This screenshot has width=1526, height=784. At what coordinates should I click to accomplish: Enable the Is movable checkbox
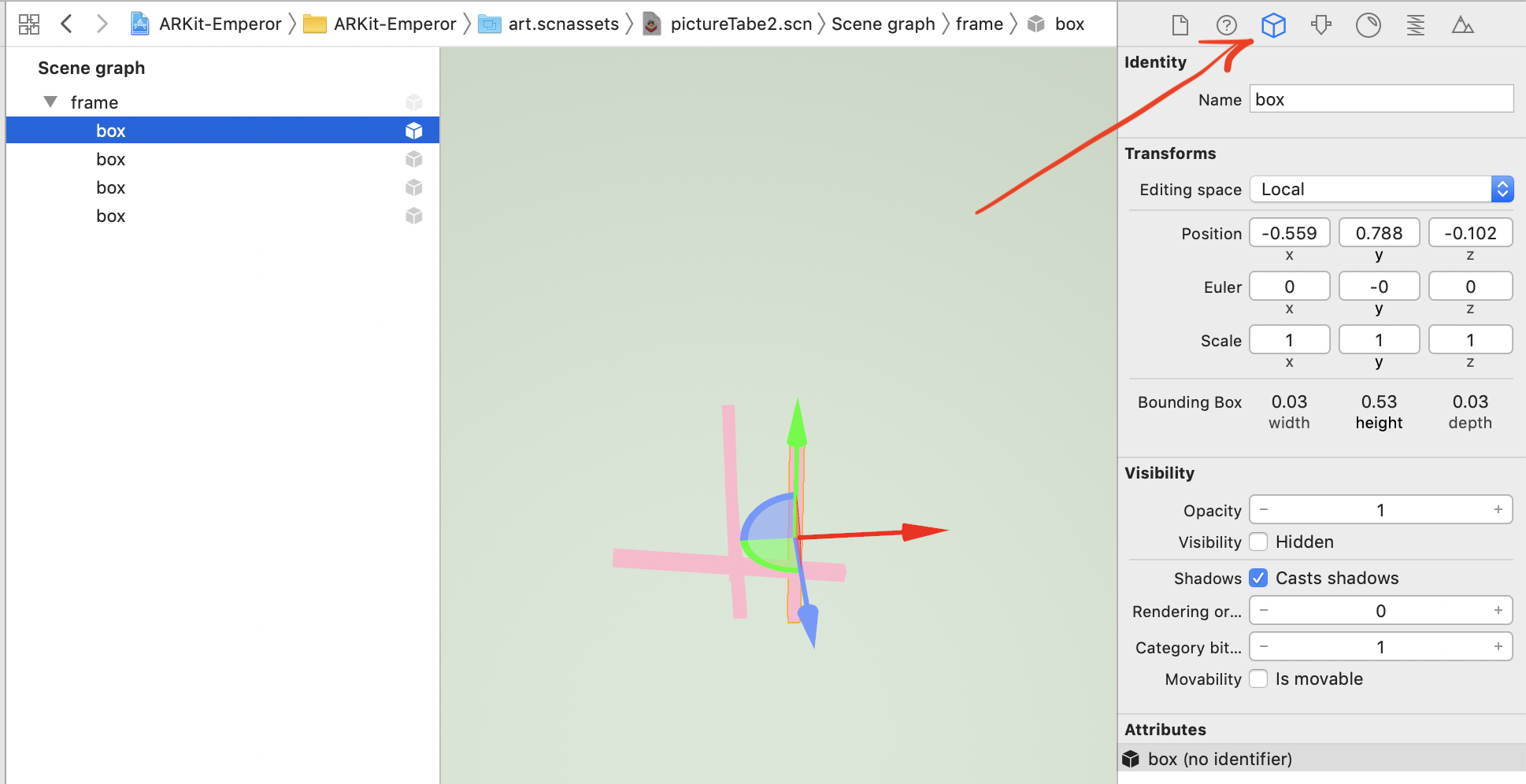coord(1258,679)
